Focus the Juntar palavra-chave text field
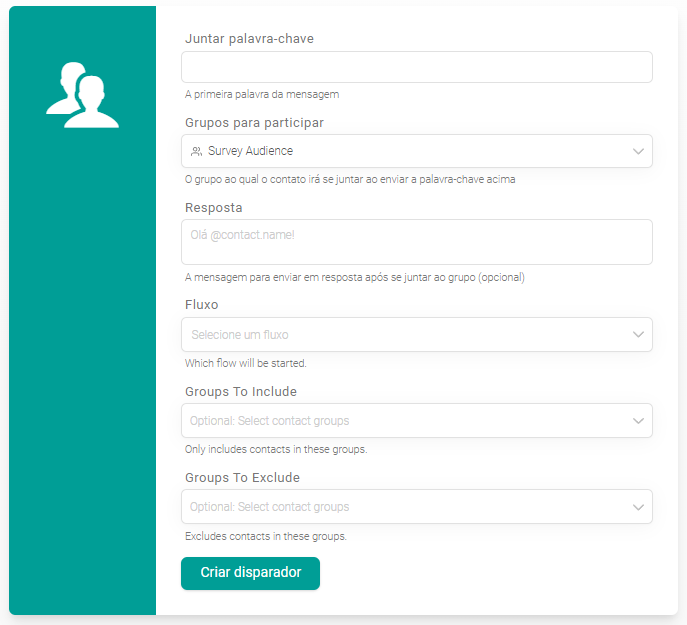 point(416,67)
